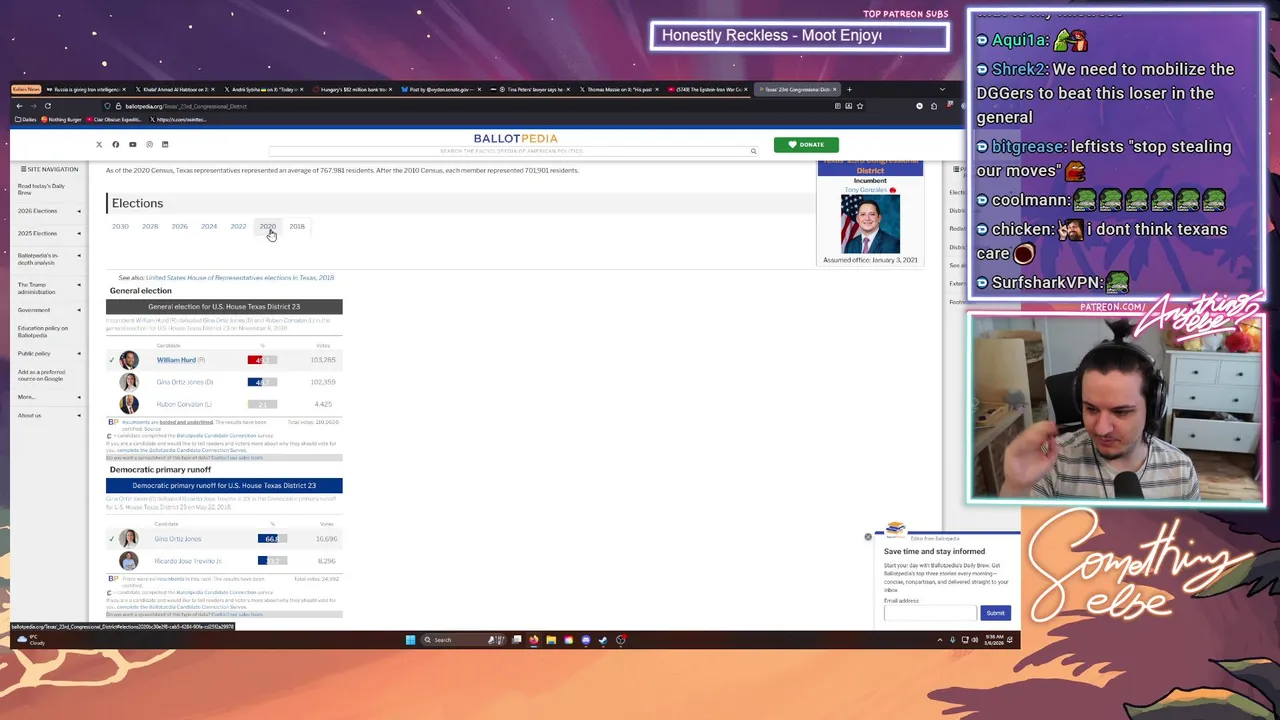Viewport: 1280px width, 720px height.
Task: Dismiss the Daily Brew popup with X
Action: 868,537
